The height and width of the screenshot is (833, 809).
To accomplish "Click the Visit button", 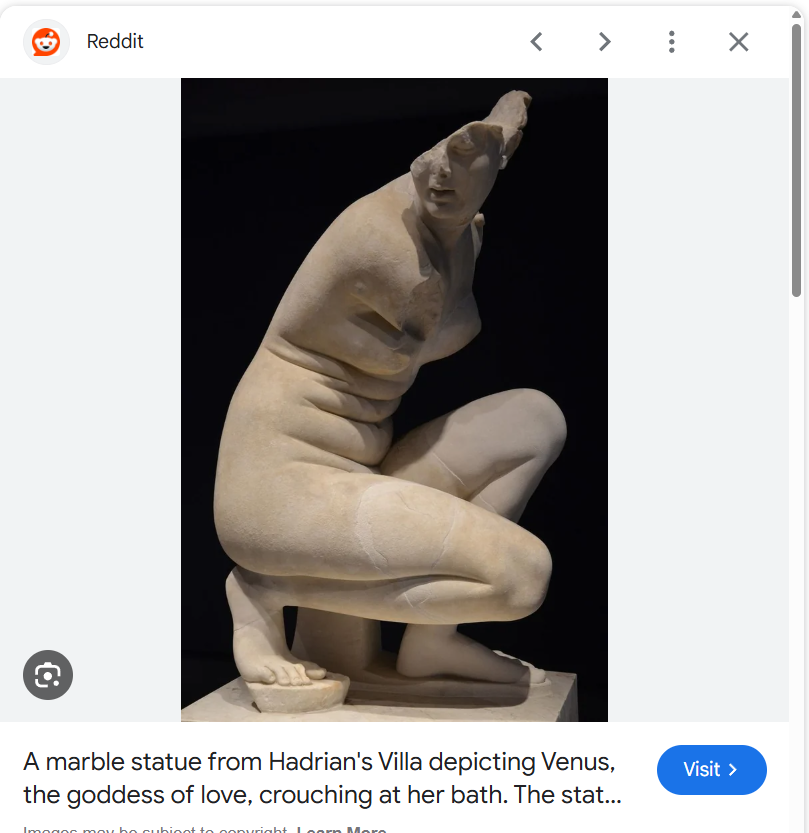I will click(711, 770).
